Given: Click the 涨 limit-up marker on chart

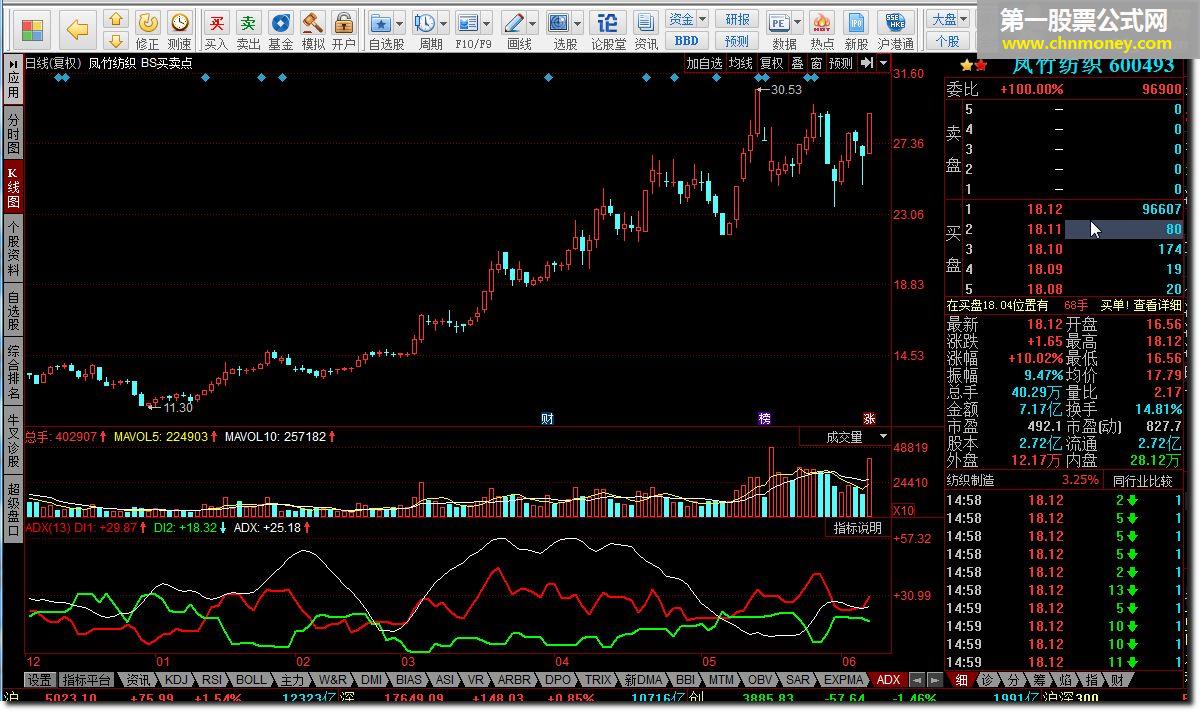Looking at the screenshot, I should click(869, 418).
